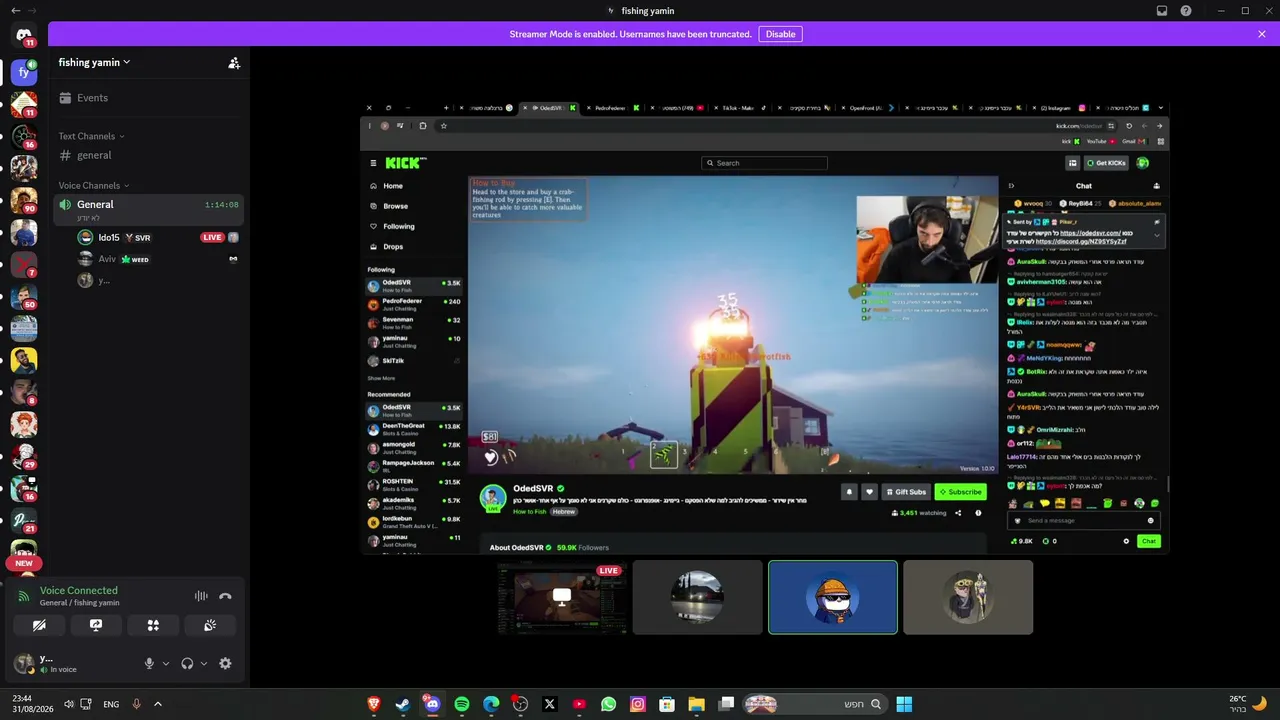The height and width of the screenshot is (720, 1280).
Task: Disconnect from the voice call
Action: [x=225, y=596]
